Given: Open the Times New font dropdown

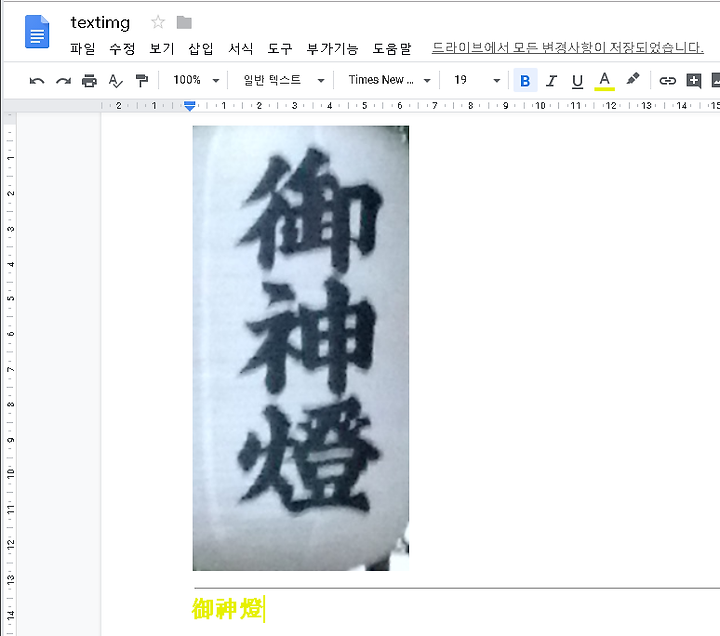Looking at the screenshot, I should (x=389, y=80).
